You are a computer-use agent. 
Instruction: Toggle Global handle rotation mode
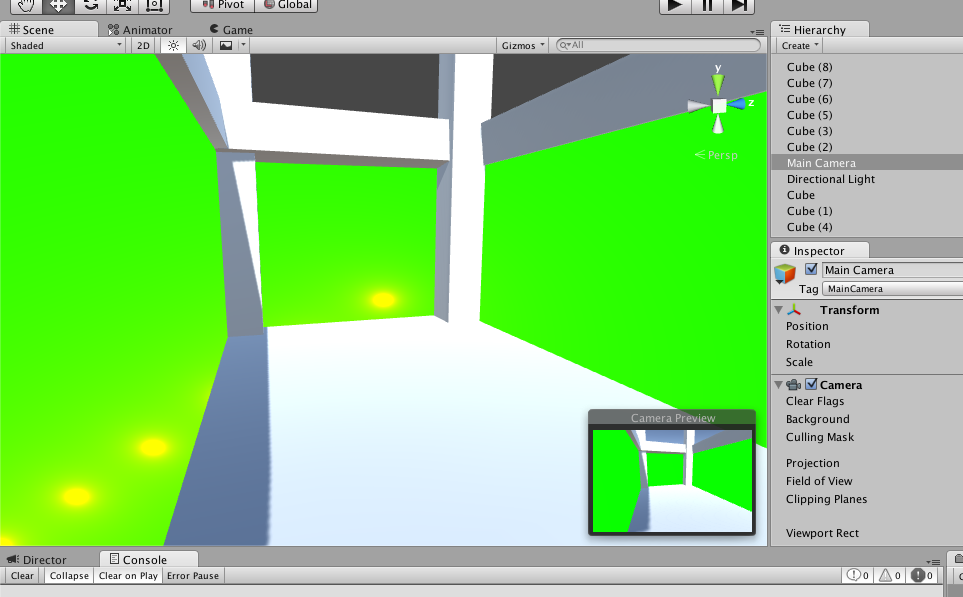point(286,6)
